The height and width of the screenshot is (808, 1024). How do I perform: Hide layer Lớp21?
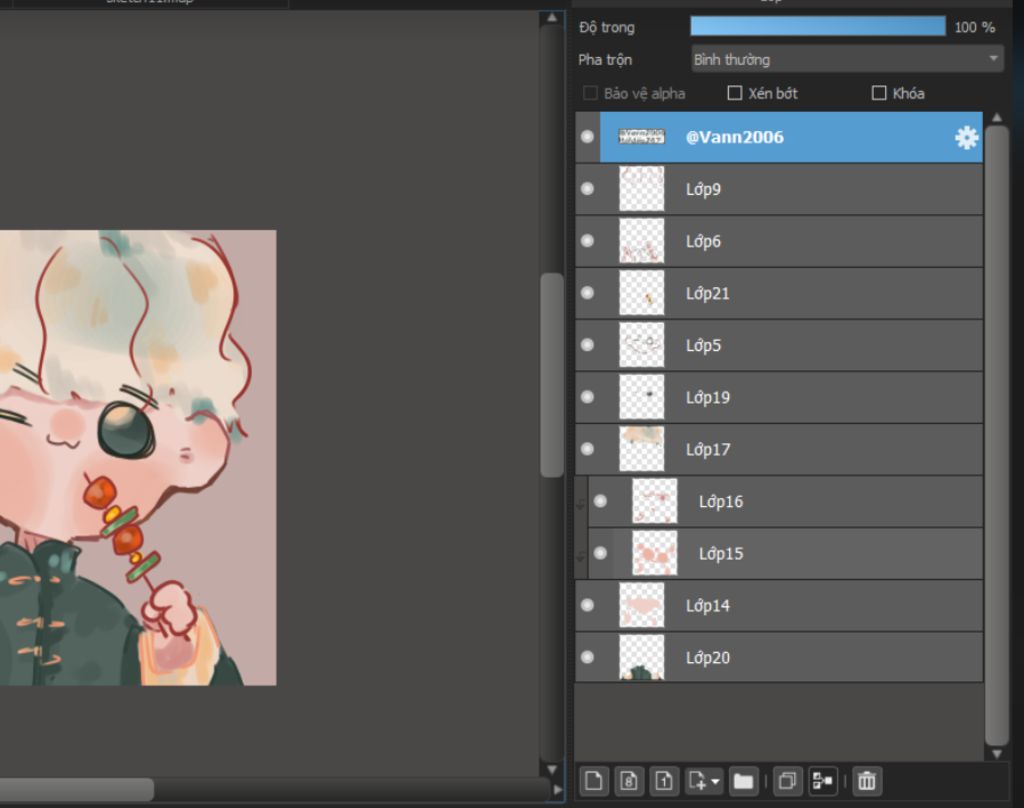pyautogui.click(x=587, y=293)
